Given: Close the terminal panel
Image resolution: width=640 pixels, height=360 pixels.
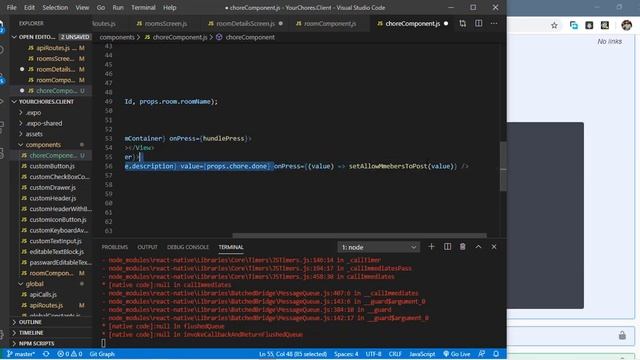Looking at the screenshot, I should 494,247.
